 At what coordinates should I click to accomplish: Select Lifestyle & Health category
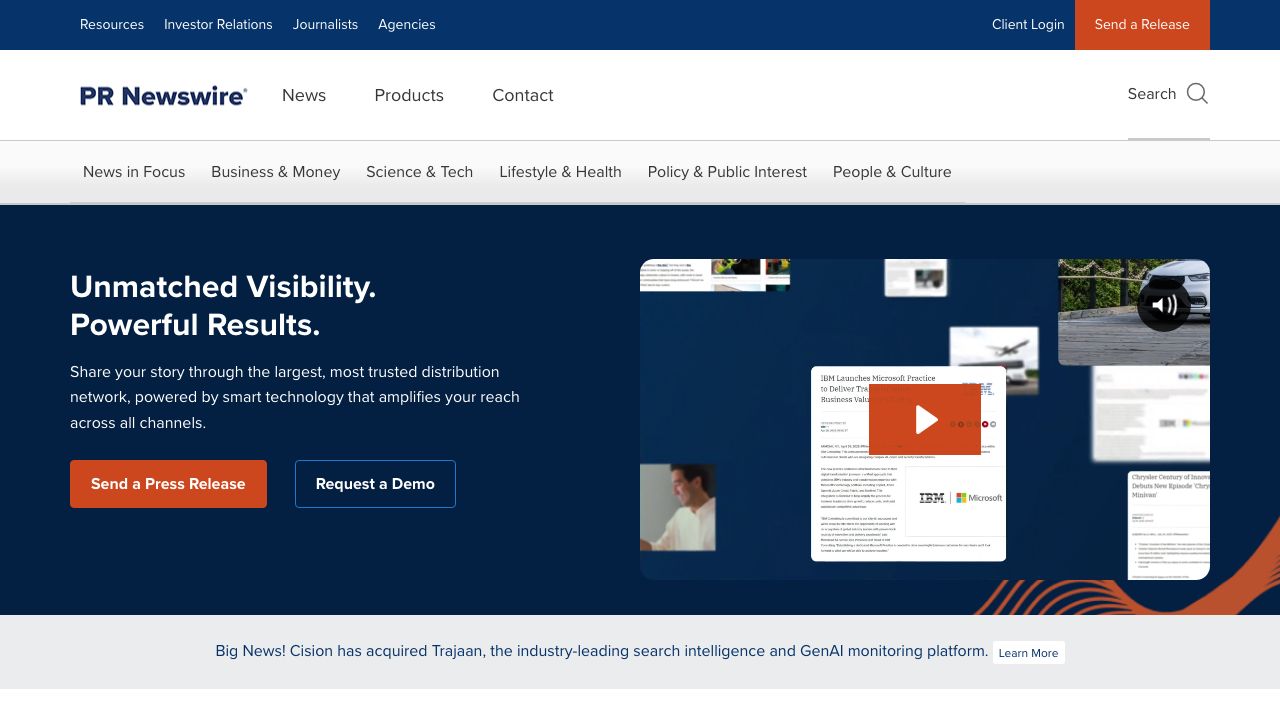(x=560, y=172)
